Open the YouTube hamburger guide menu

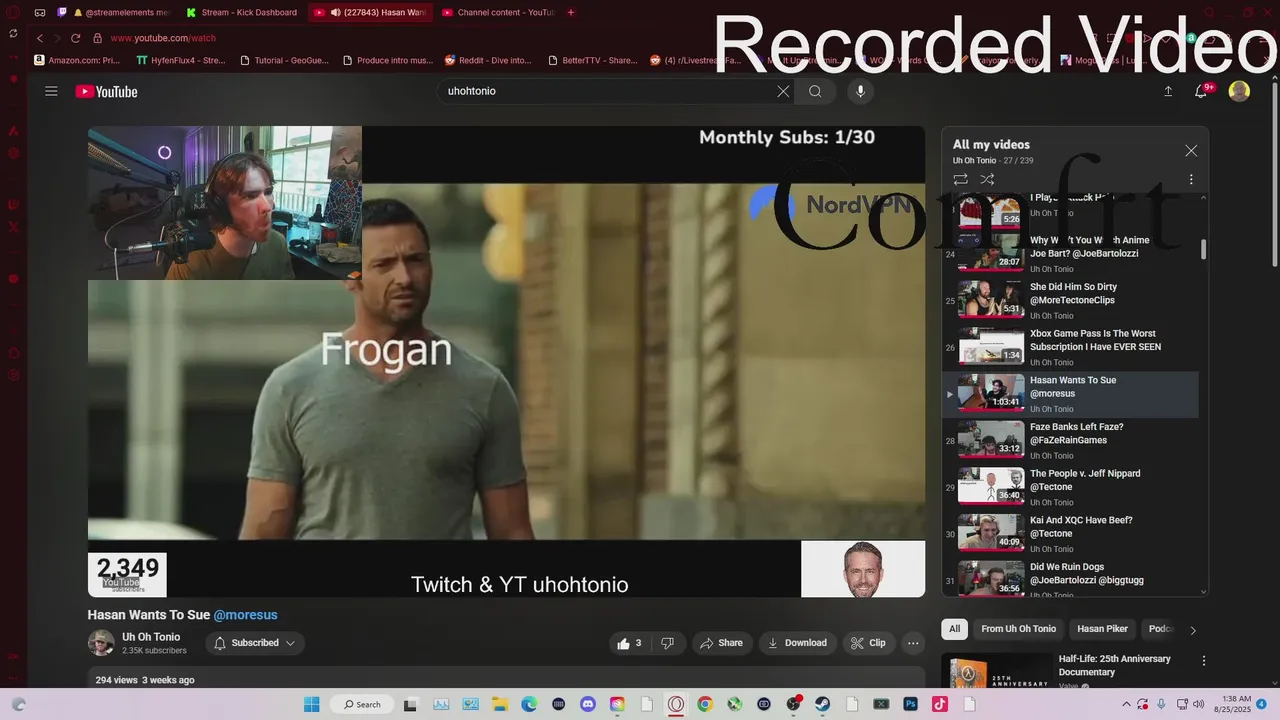[x=51, y=91]
